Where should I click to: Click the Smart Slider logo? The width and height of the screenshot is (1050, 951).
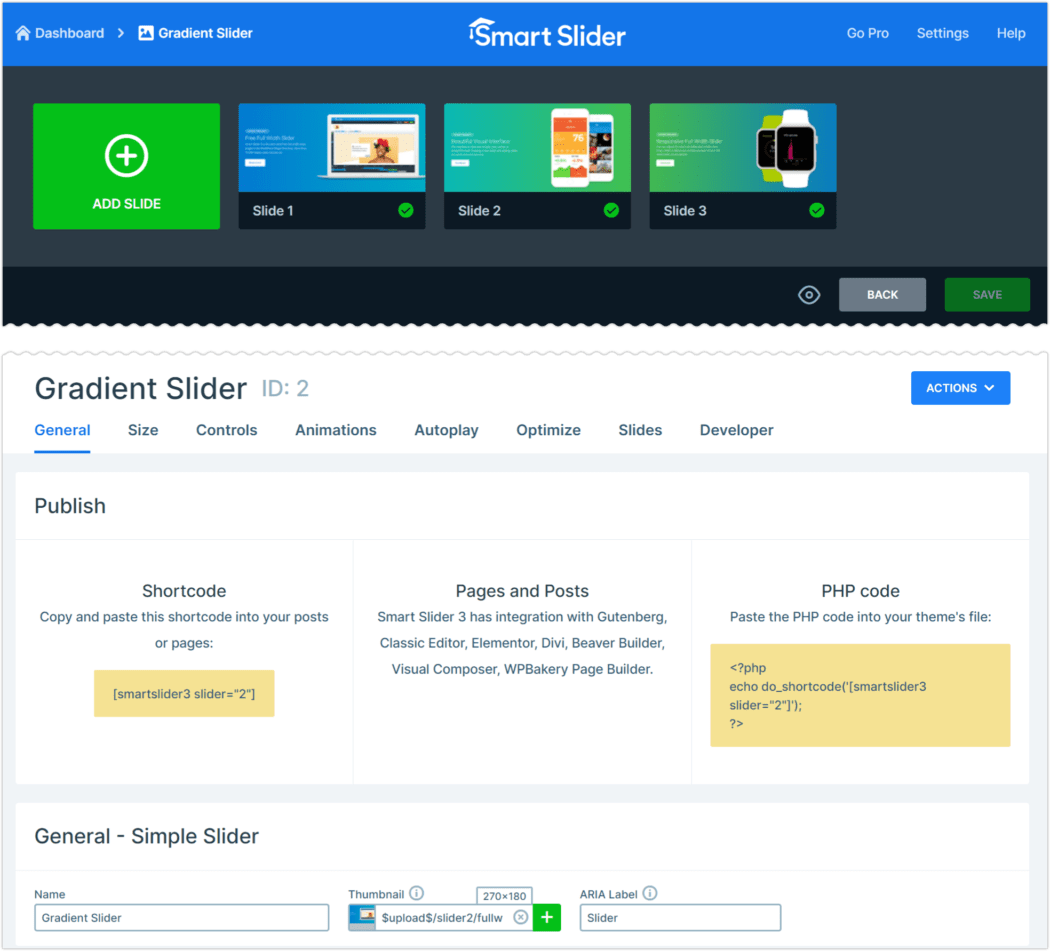(x=546, y=33)
